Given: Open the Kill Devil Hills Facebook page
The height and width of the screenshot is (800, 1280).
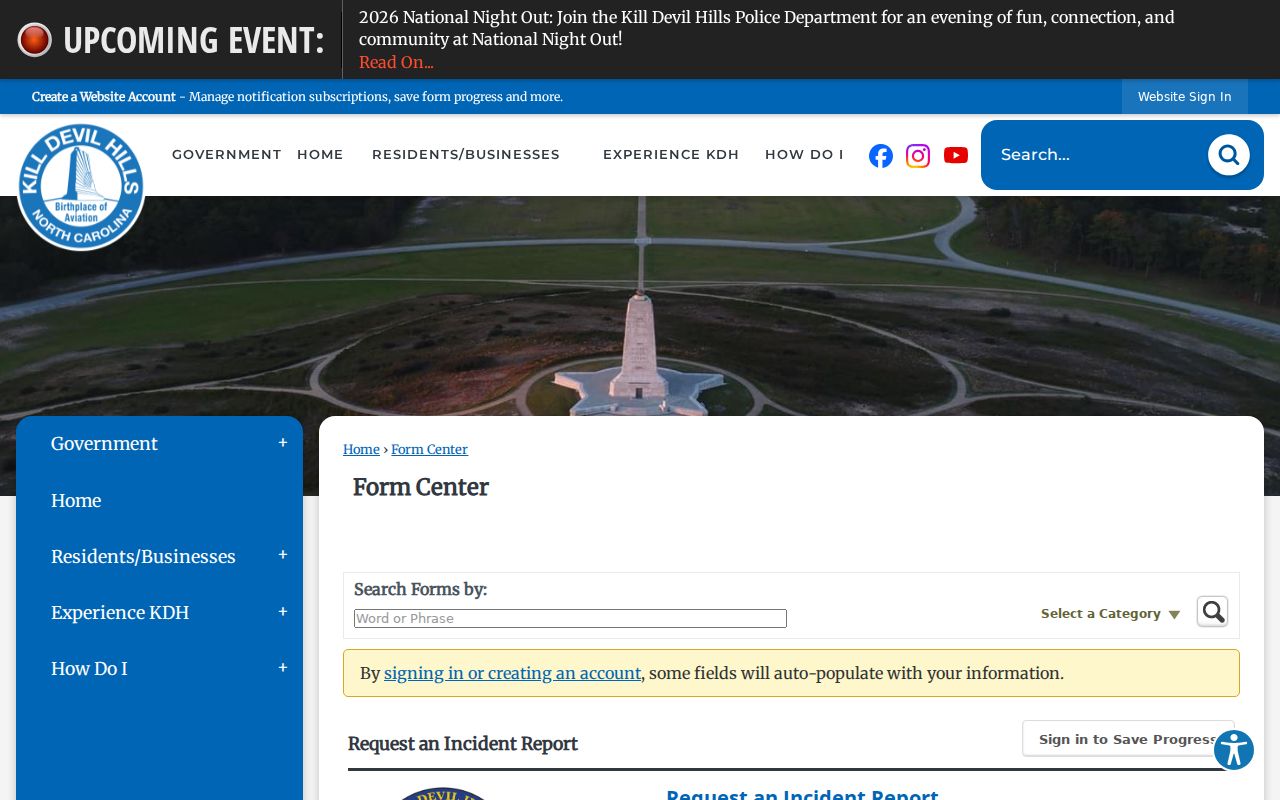Looking at the screenshot, I should coord(881,155).
